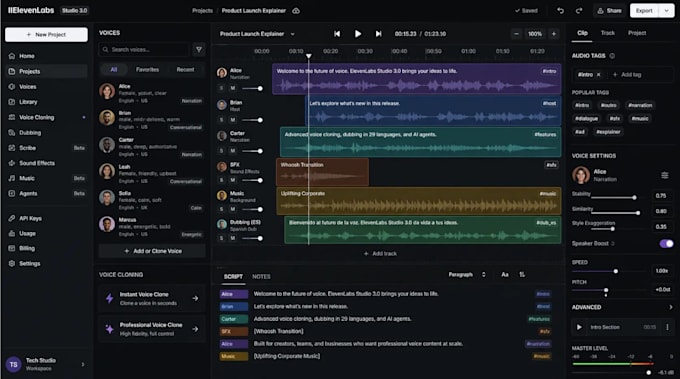Solo the Music track
Viewport: 680px width, 379px height.
click(x=222, y=209)
